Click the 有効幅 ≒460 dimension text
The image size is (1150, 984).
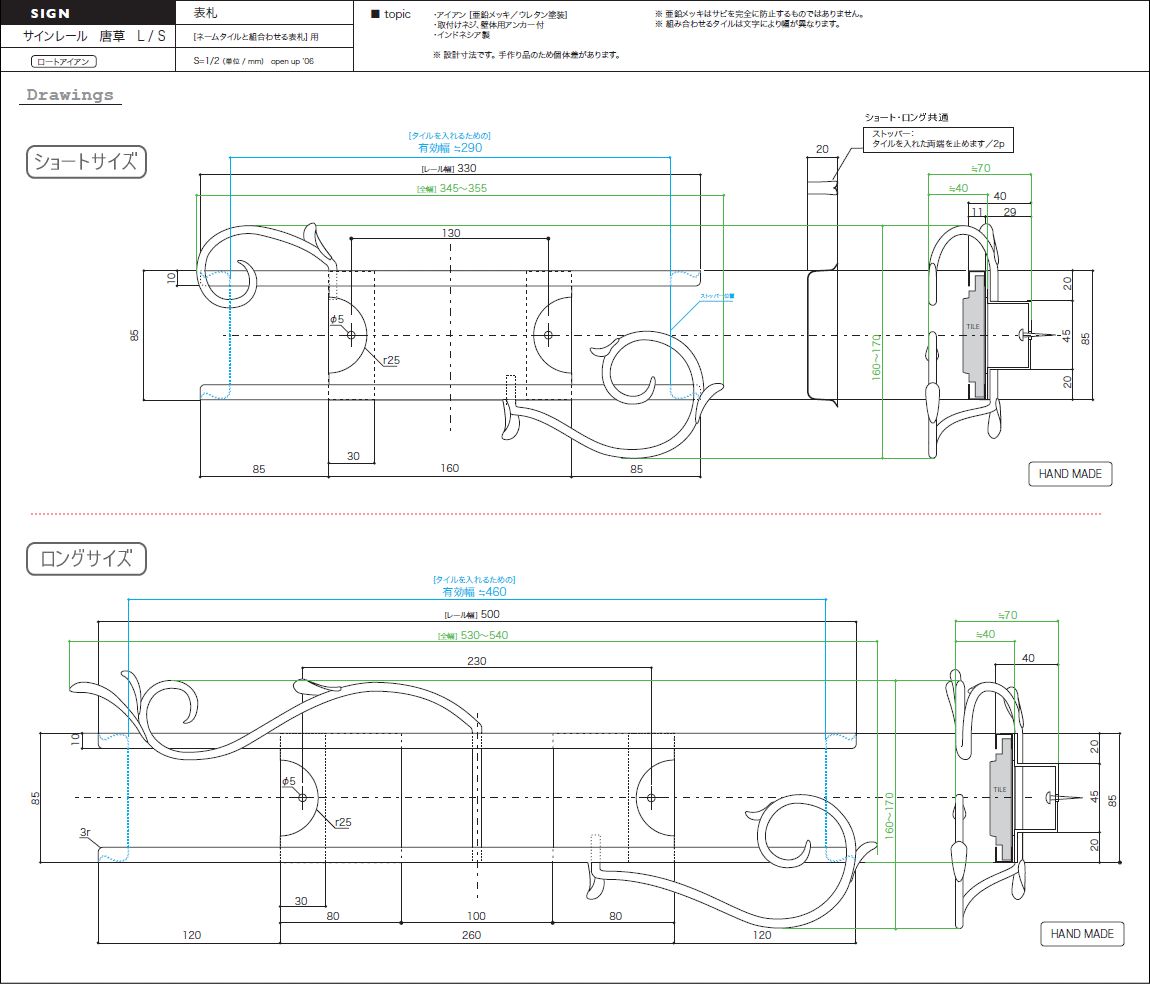(x=474, y=592)
